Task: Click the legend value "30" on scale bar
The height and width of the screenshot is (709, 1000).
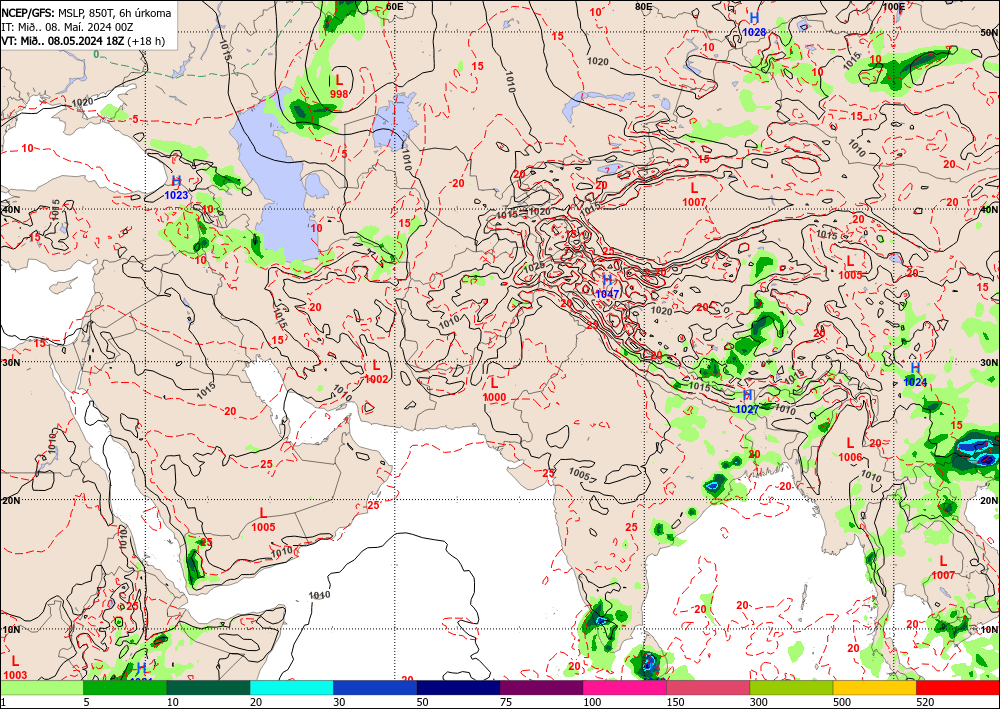Action: (339, 703)
